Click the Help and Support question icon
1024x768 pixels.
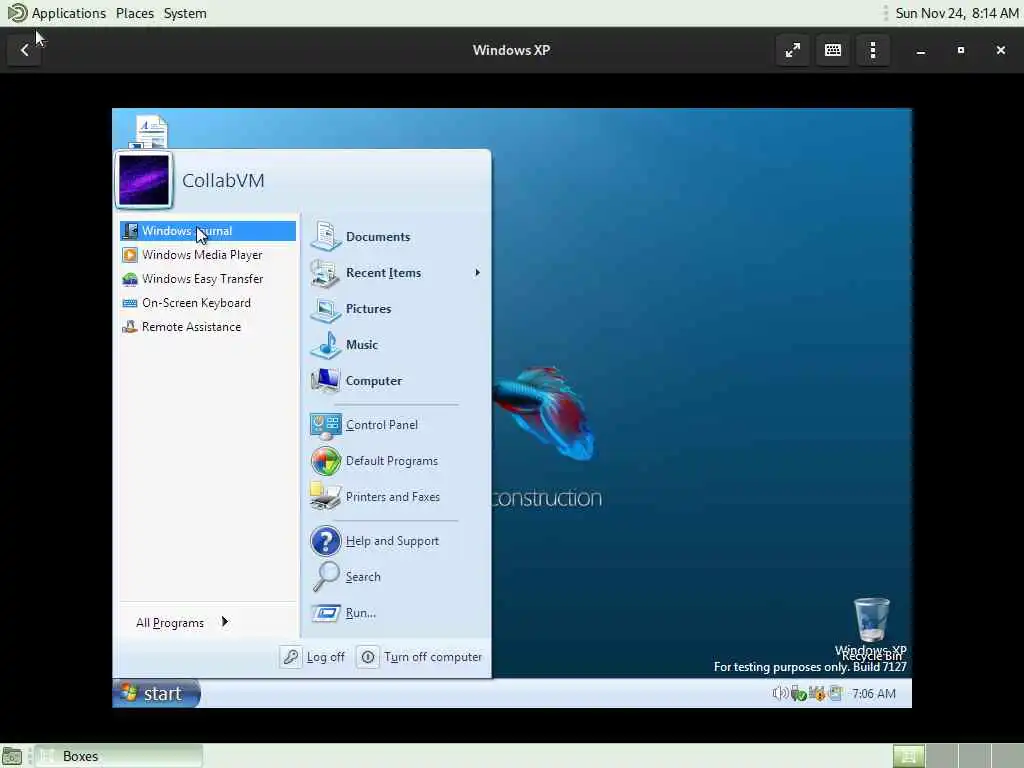pyautogui.click(x=325, y=541)
